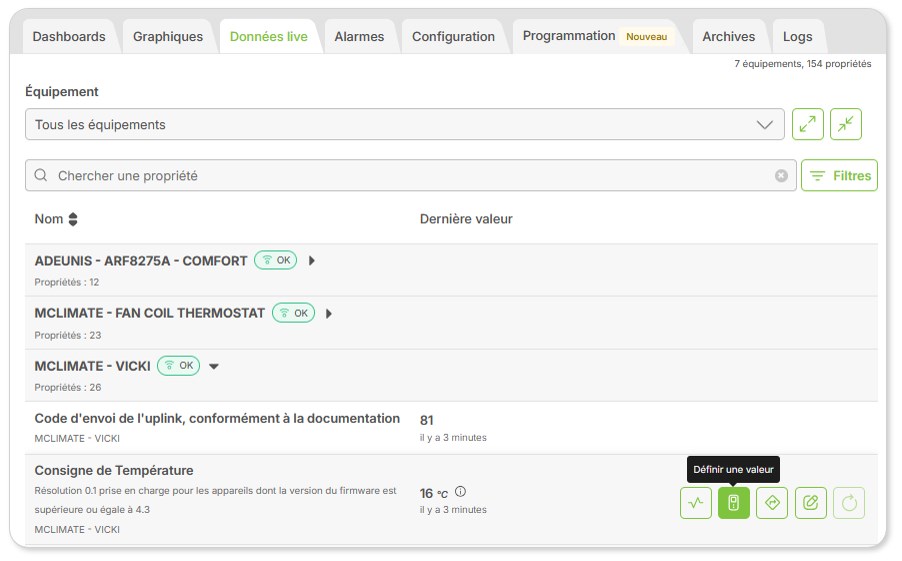Click OK status badge of MCLIMATE - VICKI
This screenshot has width=902, height=561.
pos(179,365)
